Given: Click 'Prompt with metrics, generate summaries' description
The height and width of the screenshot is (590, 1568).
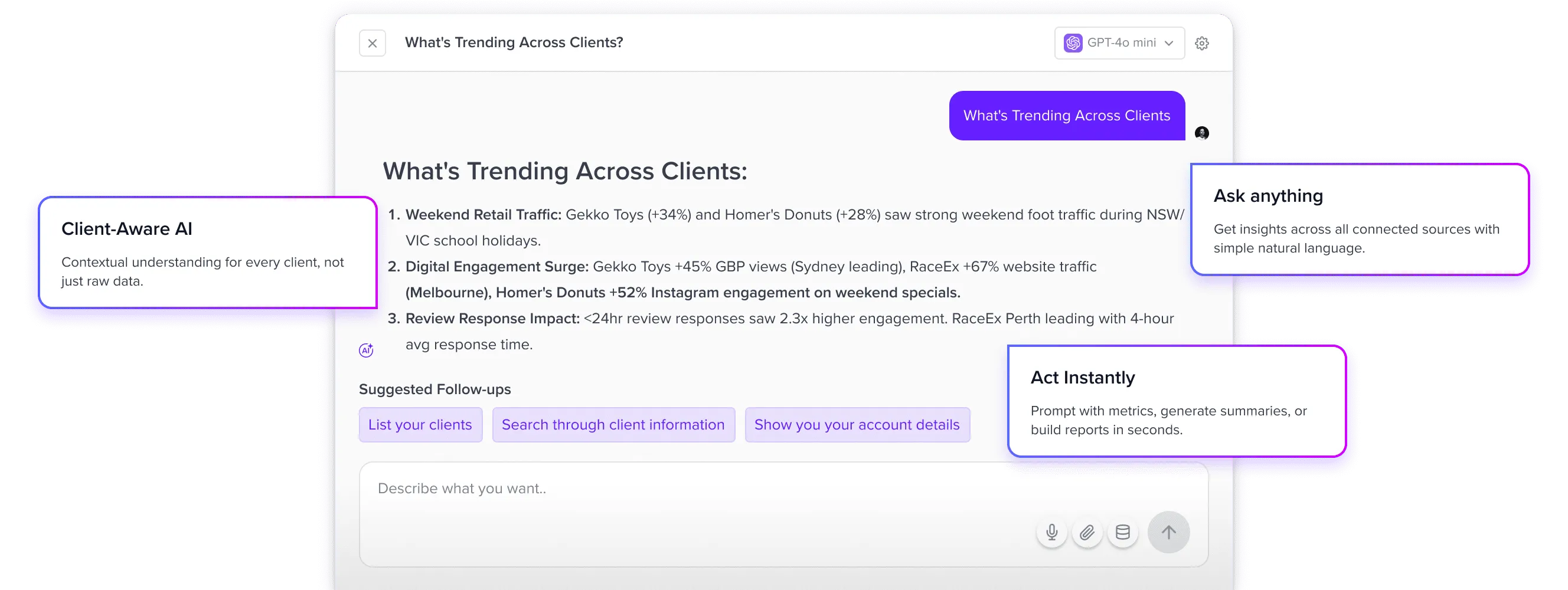Looking at the screenshot, I should (1168, 420).
